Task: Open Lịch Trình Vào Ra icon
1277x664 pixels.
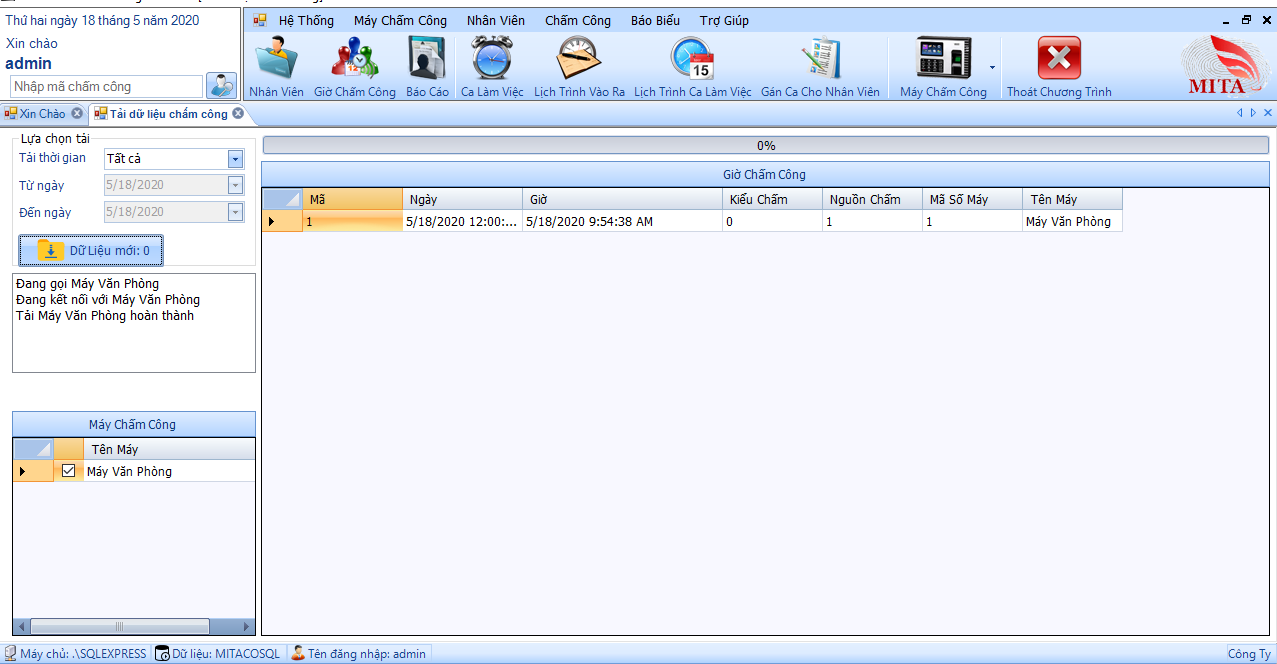Action: point(579,59)
